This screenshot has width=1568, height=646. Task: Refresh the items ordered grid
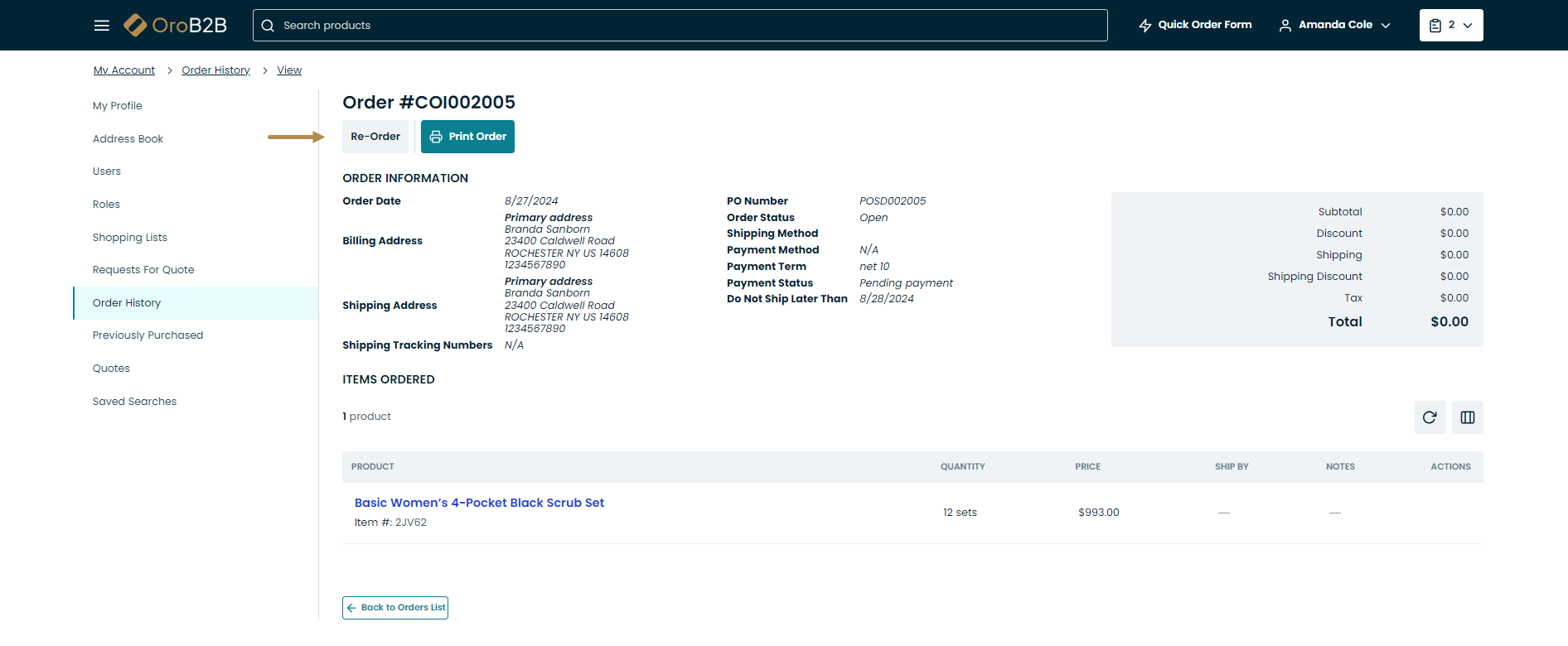point(1430,417)
